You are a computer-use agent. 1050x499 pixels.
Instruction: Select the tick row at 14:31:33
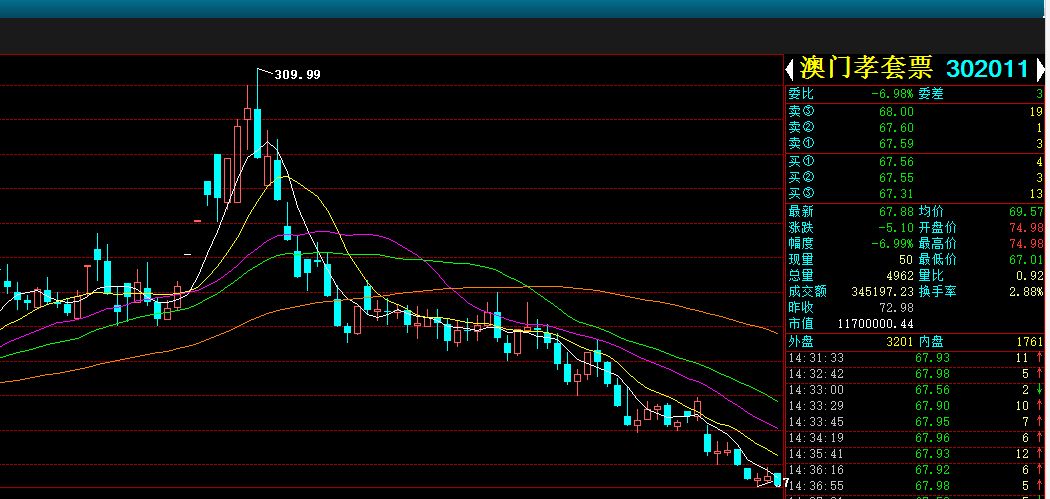tap(915, 358)
